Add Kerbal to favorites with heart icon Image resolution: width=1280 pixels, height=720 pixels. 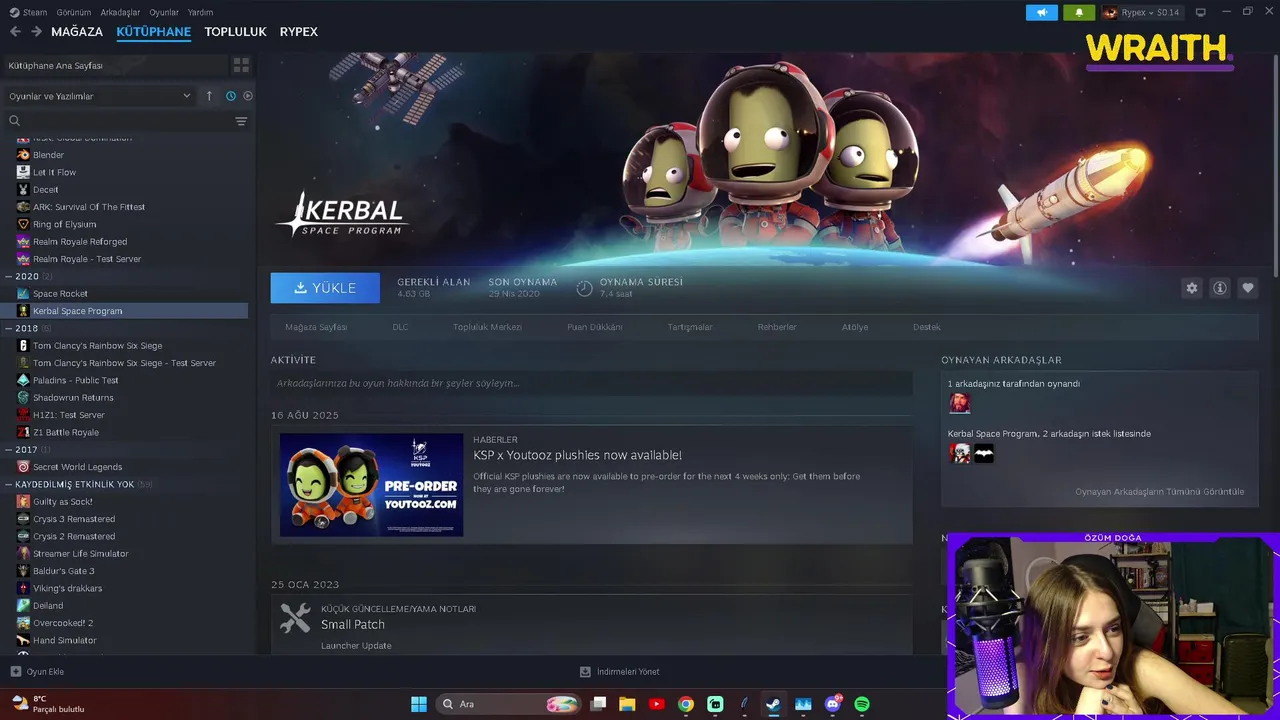tap(1247, 288)
